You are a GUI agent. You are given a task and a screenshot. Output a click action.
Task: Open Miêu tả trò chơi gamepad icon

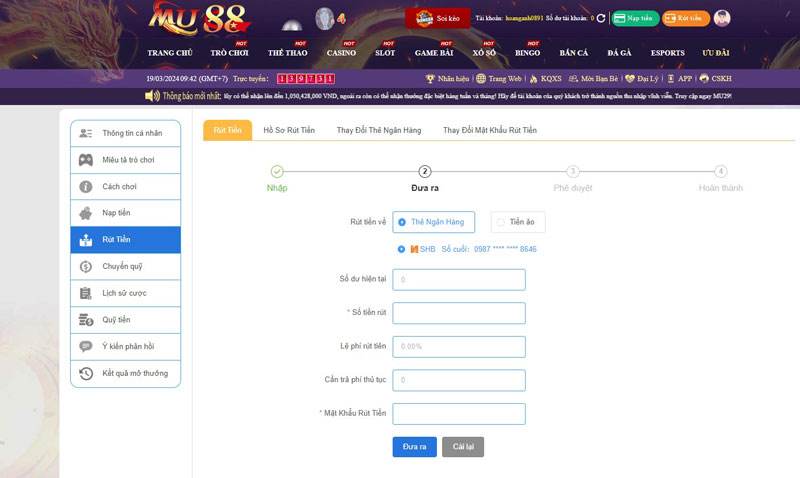[x=86, y=160]
